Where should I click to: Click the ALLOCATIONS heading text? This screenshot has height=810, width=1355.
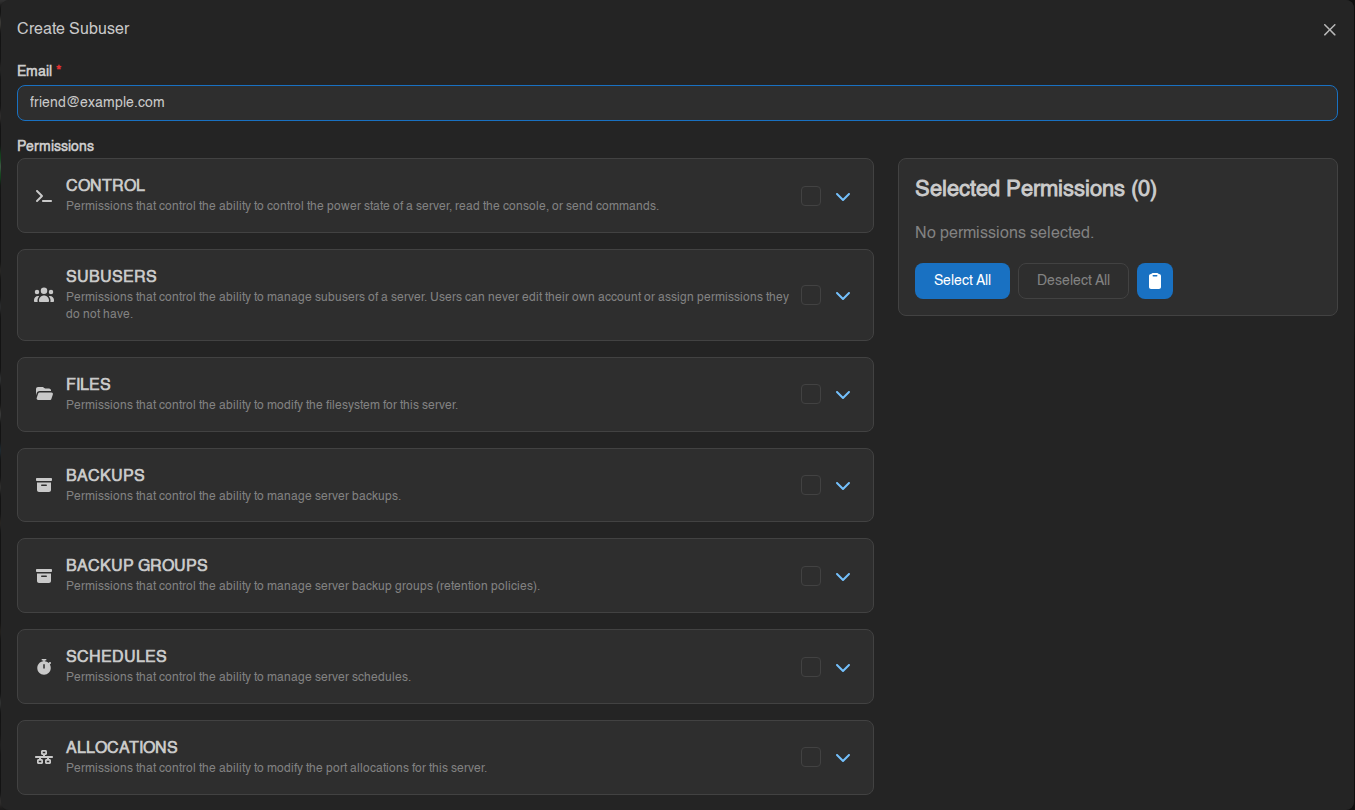click(122, 748)
